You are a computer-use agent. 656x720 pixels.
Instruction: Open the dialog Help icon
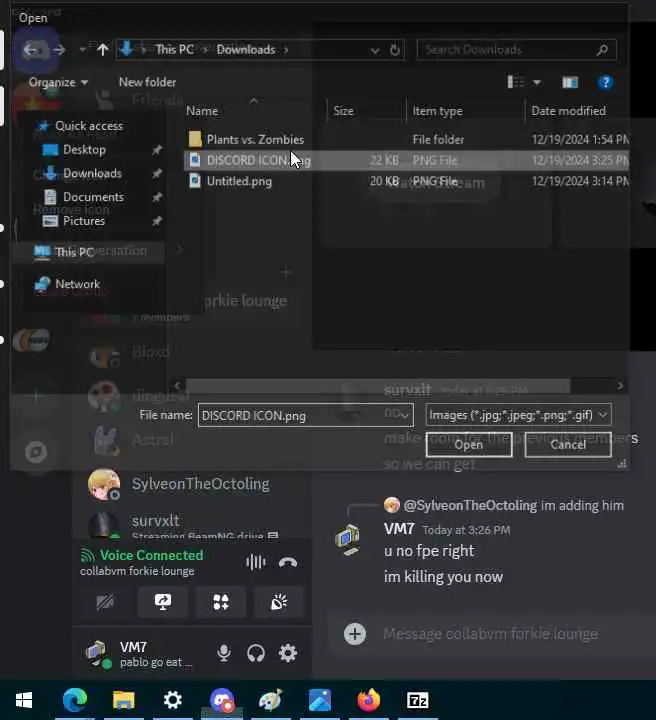(606, 82)
